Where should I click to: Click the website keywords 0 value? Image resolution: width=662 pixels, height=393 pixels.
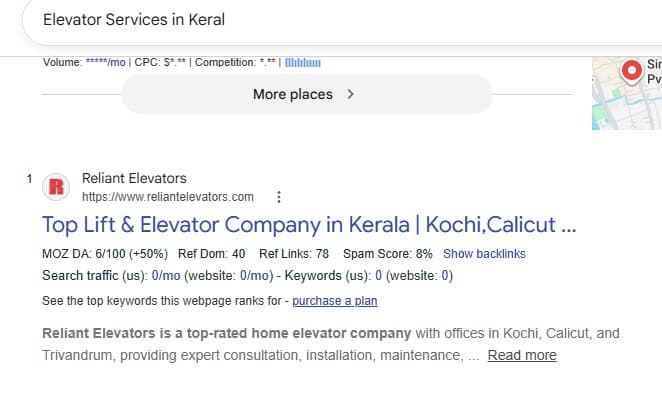tap(445, 276)
